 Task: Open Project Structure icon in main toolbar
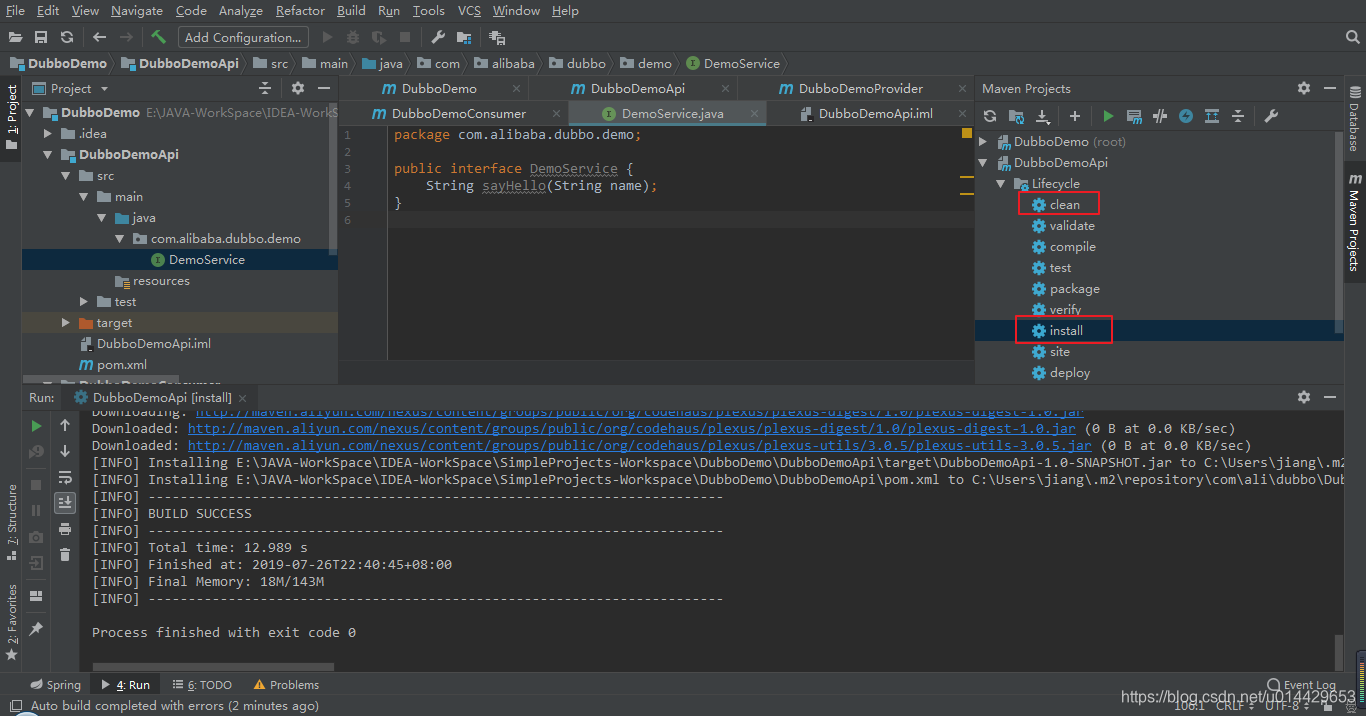(x=464, y=37)
